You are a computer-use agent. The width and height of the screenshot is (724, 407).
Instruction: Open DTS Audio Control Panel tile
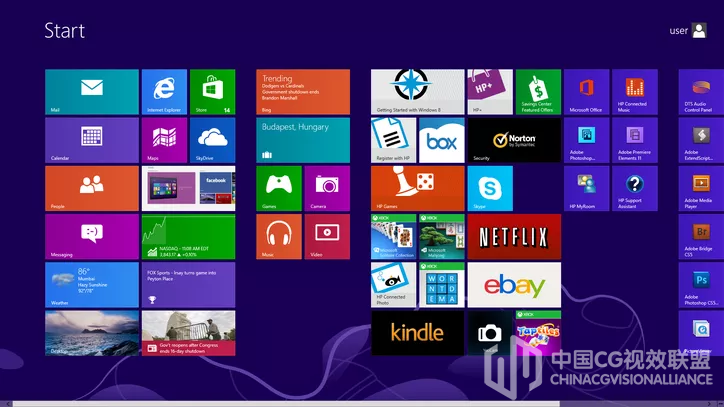coord(701,92)
